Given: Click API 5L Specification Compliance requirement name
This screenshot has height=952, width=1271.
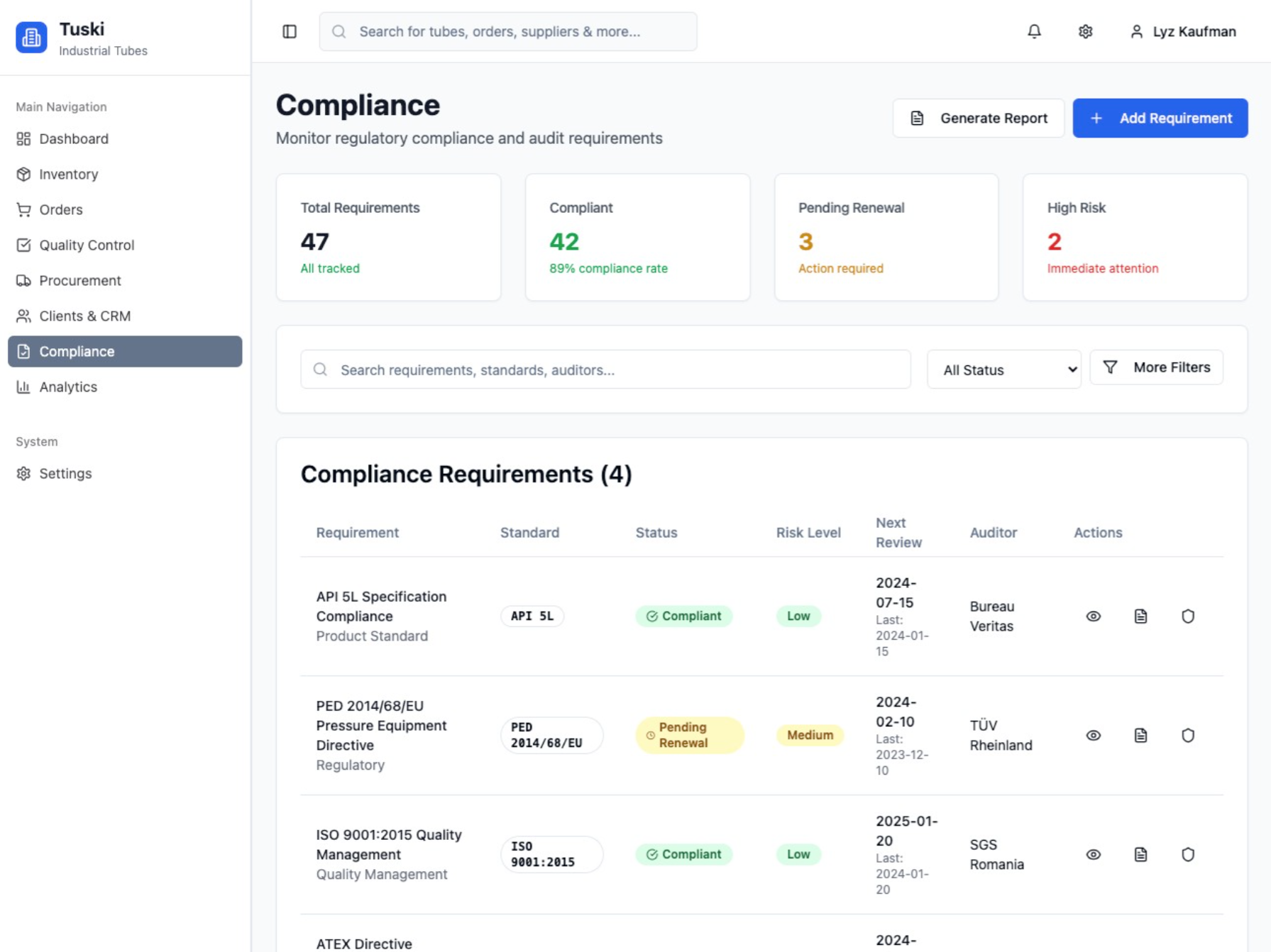Looking at the screenshot, I should [381, 606].
